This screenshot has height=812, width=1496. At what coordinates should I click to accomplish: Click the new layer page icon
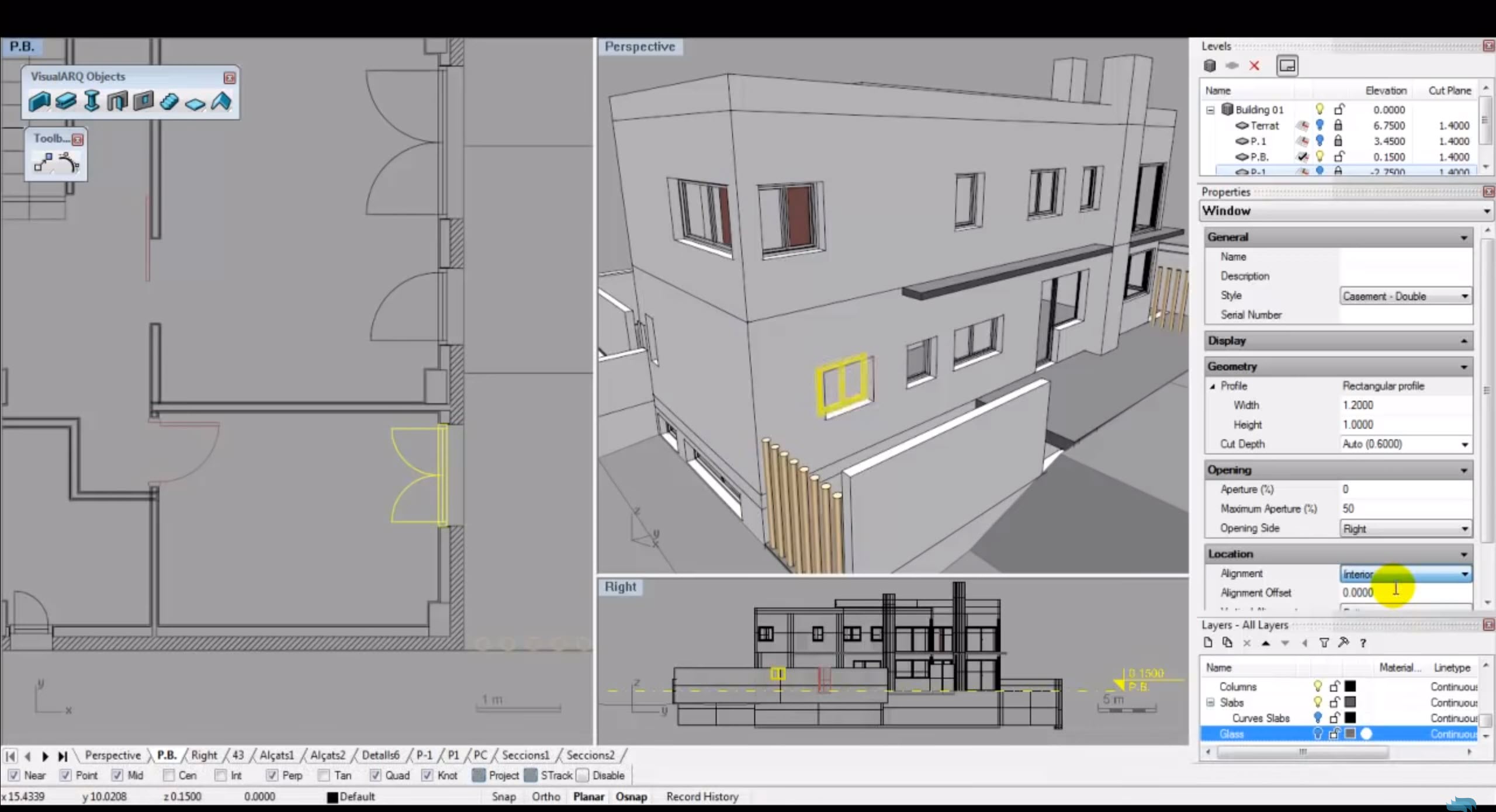coord(1208,643)
